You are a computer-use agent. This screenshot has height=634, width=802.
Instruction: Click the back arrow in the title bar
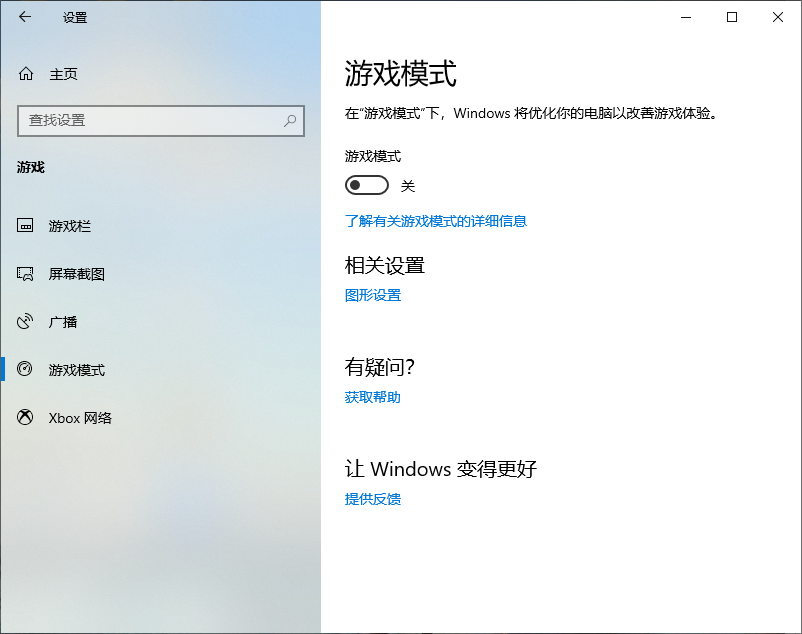click(x=25, y=17)
